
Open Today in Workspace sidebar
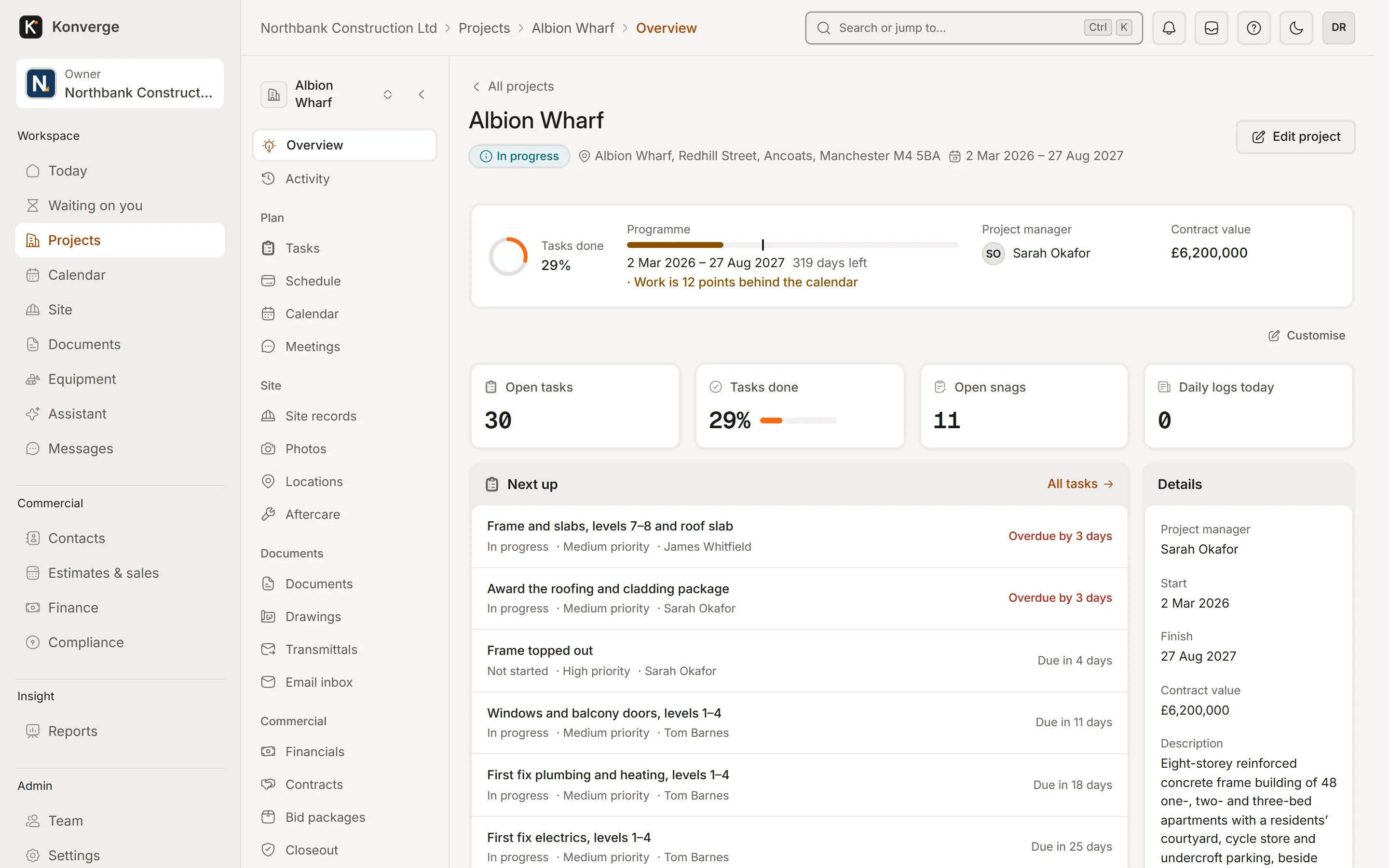pos(120,171)
